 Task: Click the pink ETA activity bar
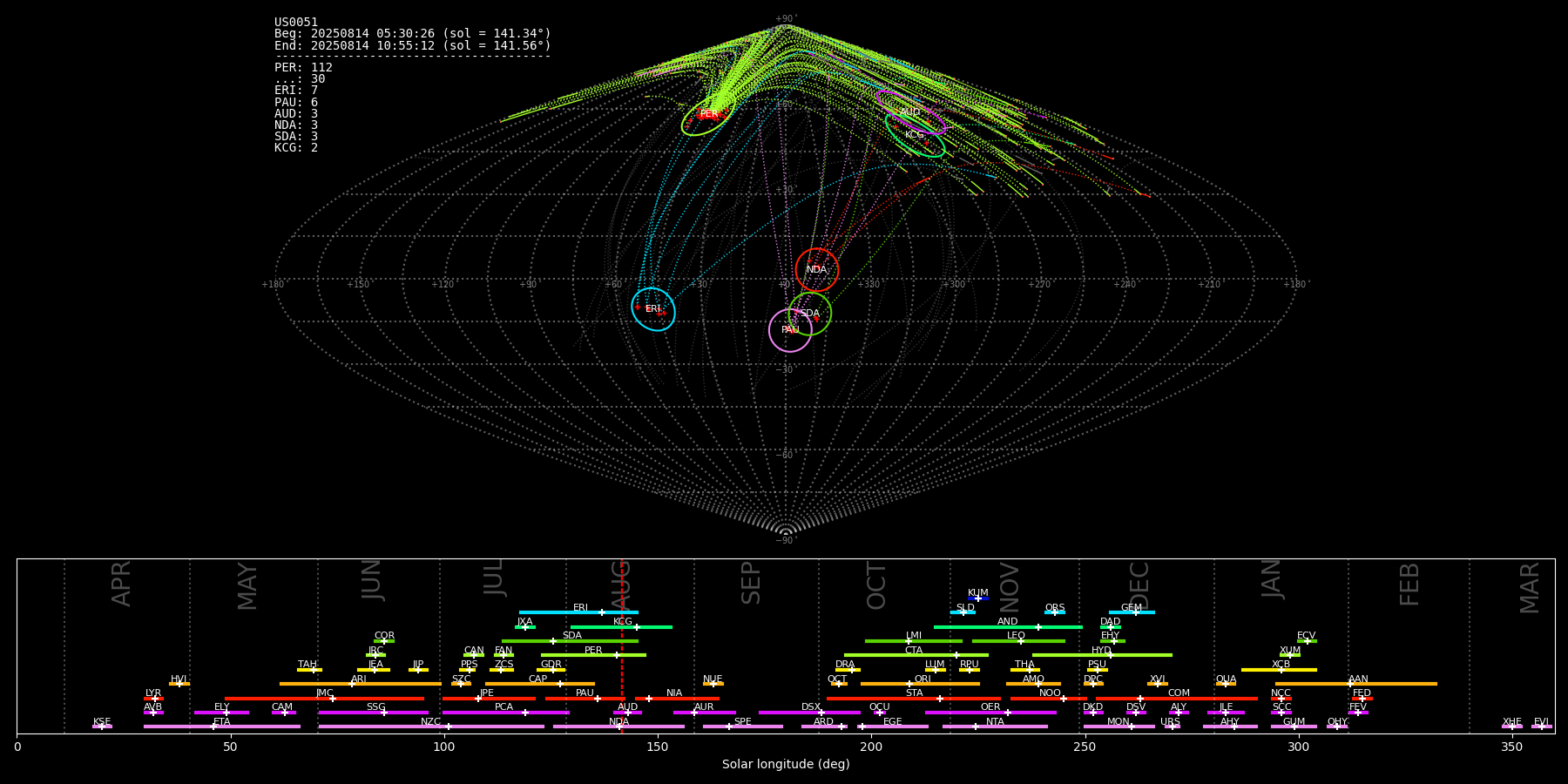pos(222,727)
